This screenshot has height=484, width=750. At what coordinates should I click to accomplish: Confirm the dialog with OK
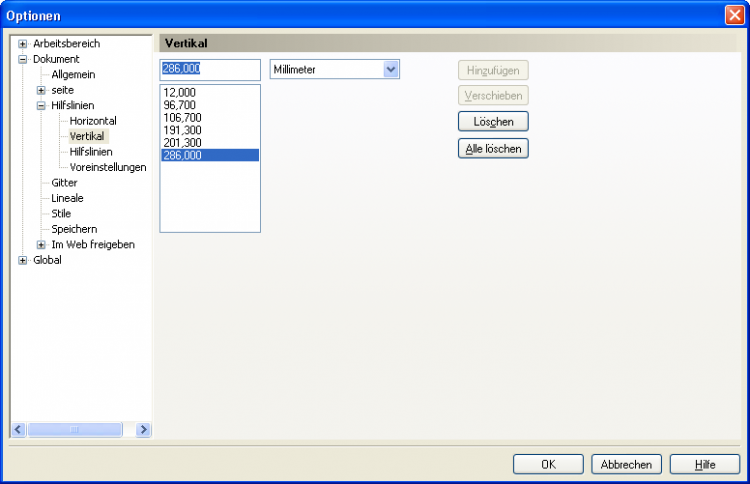548,464
